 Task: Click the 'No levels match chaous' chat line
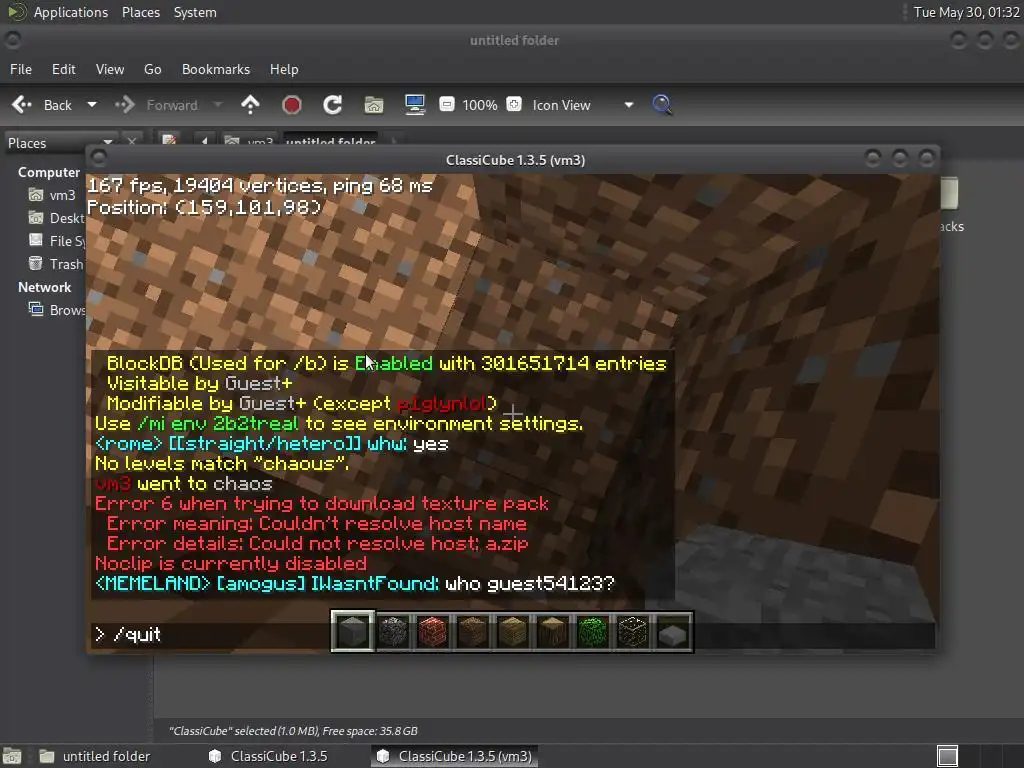(222, 464)
